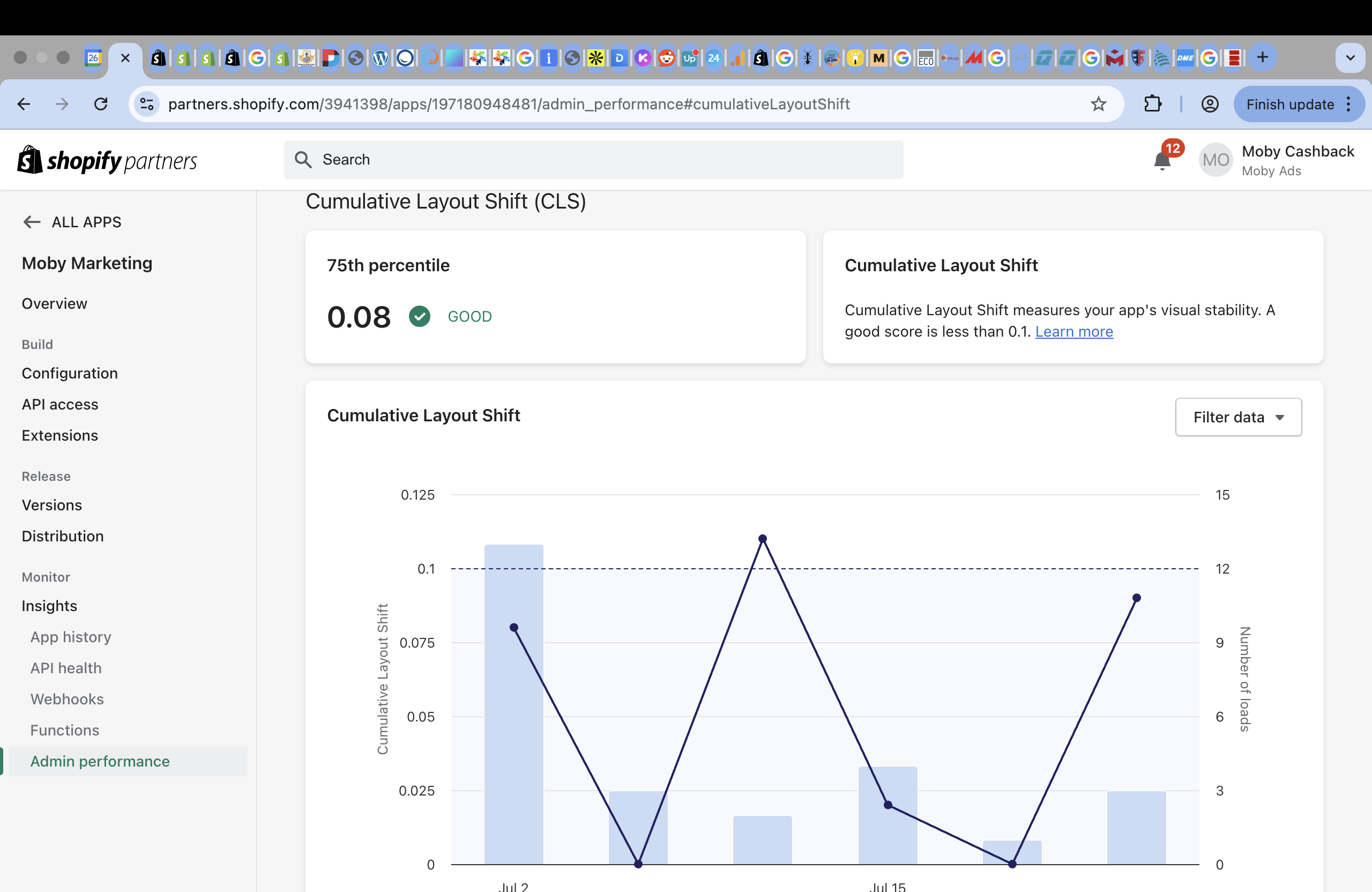
Task: Click the address bar URL
Action: click(x=509, y=105)
